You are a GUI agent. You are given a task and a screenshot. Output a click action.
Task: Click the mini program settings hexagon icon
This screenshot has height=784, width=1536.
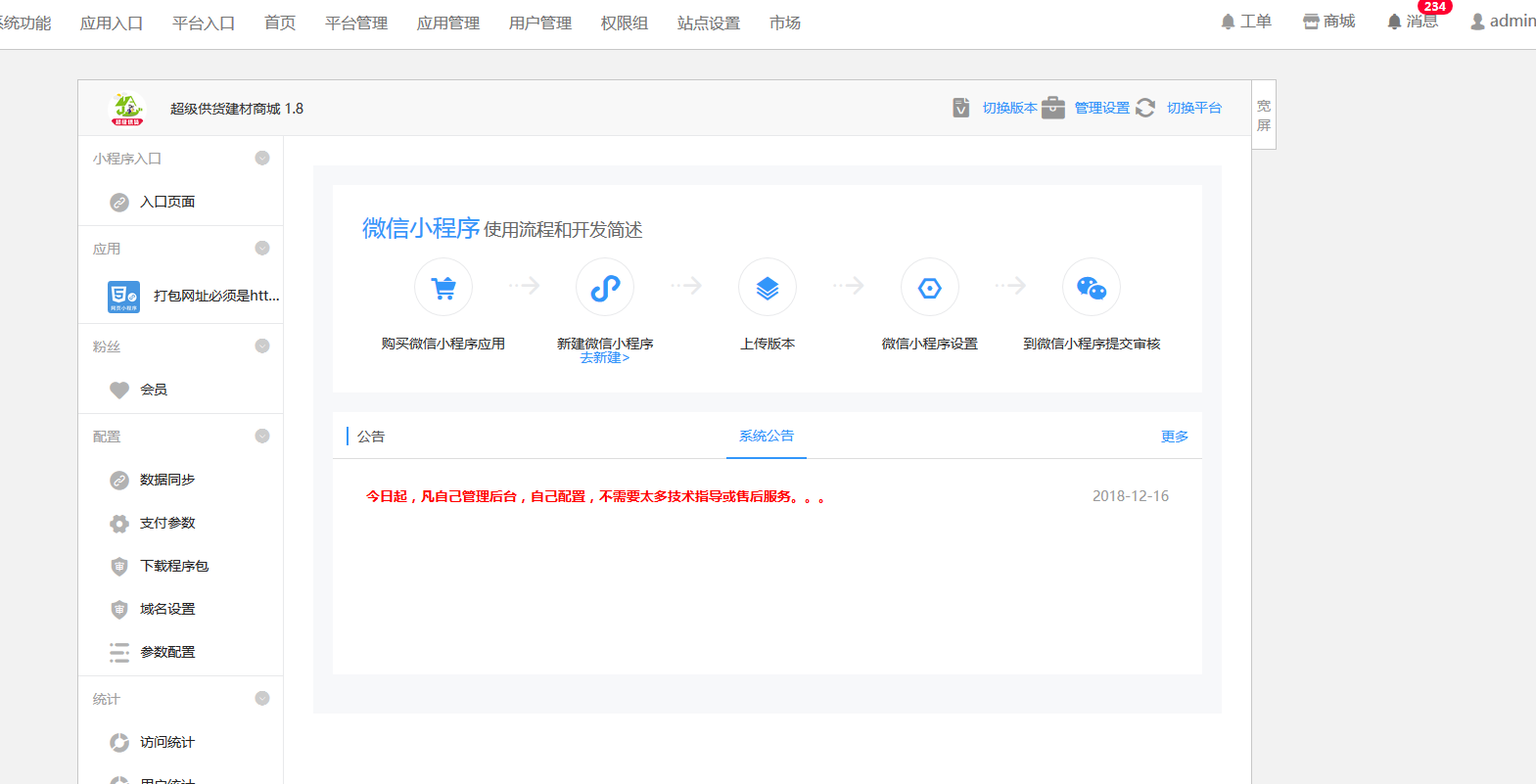click(x=929, y=288)
